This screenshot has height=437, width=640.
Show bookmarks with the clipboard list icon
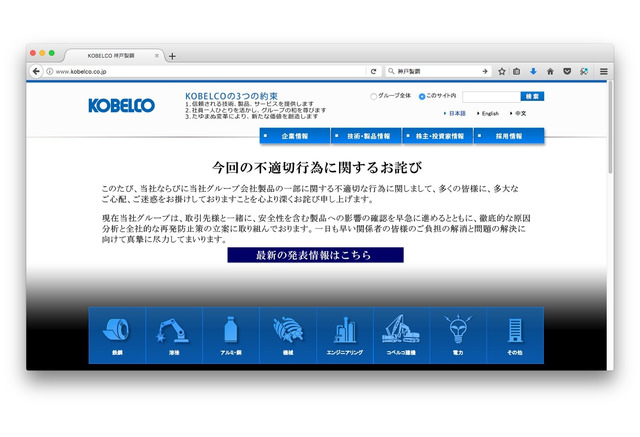tap(517, 71)
